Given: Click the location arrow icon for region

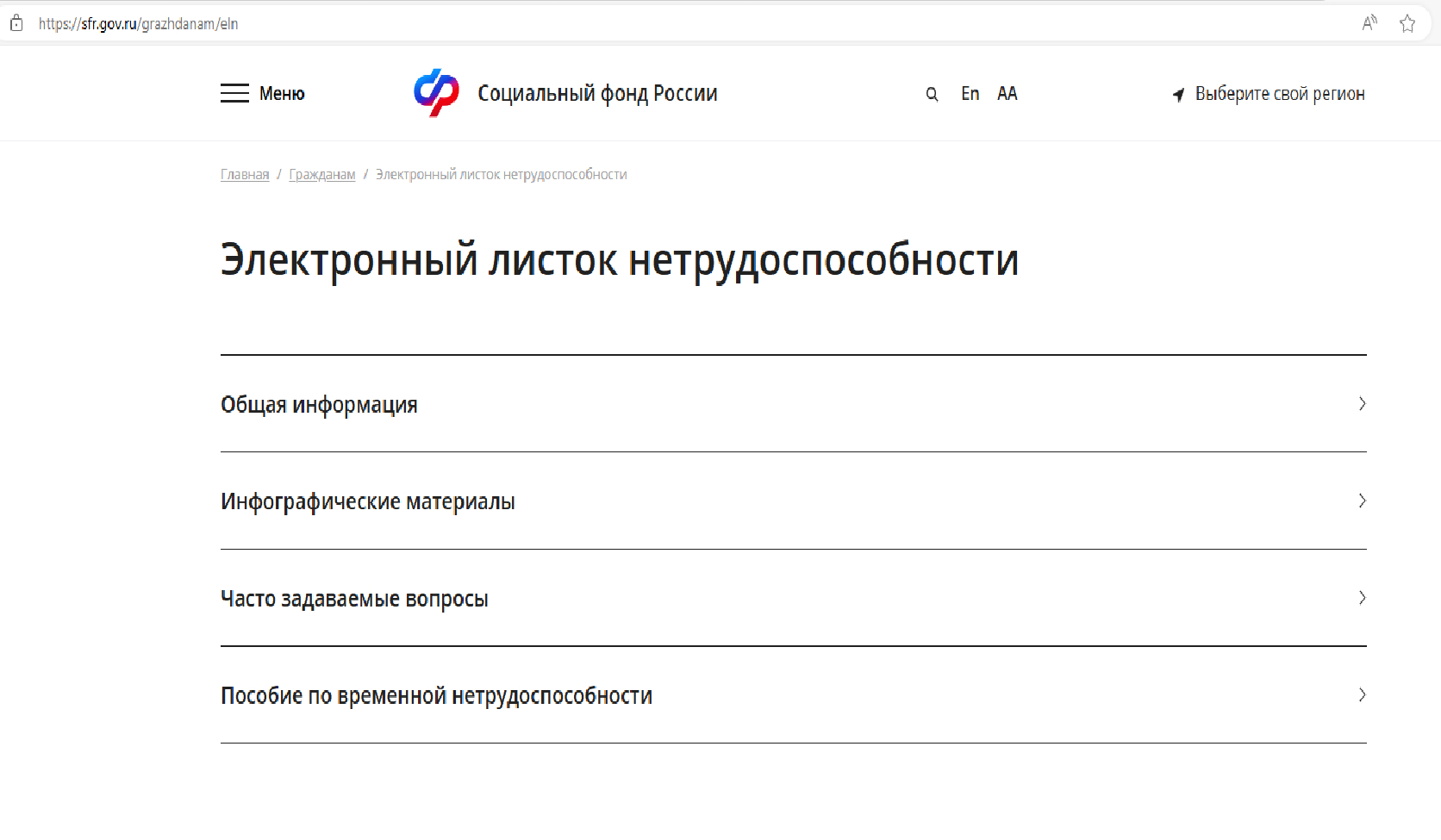Looking at the screenshot, I should [x=1178, y=95].
